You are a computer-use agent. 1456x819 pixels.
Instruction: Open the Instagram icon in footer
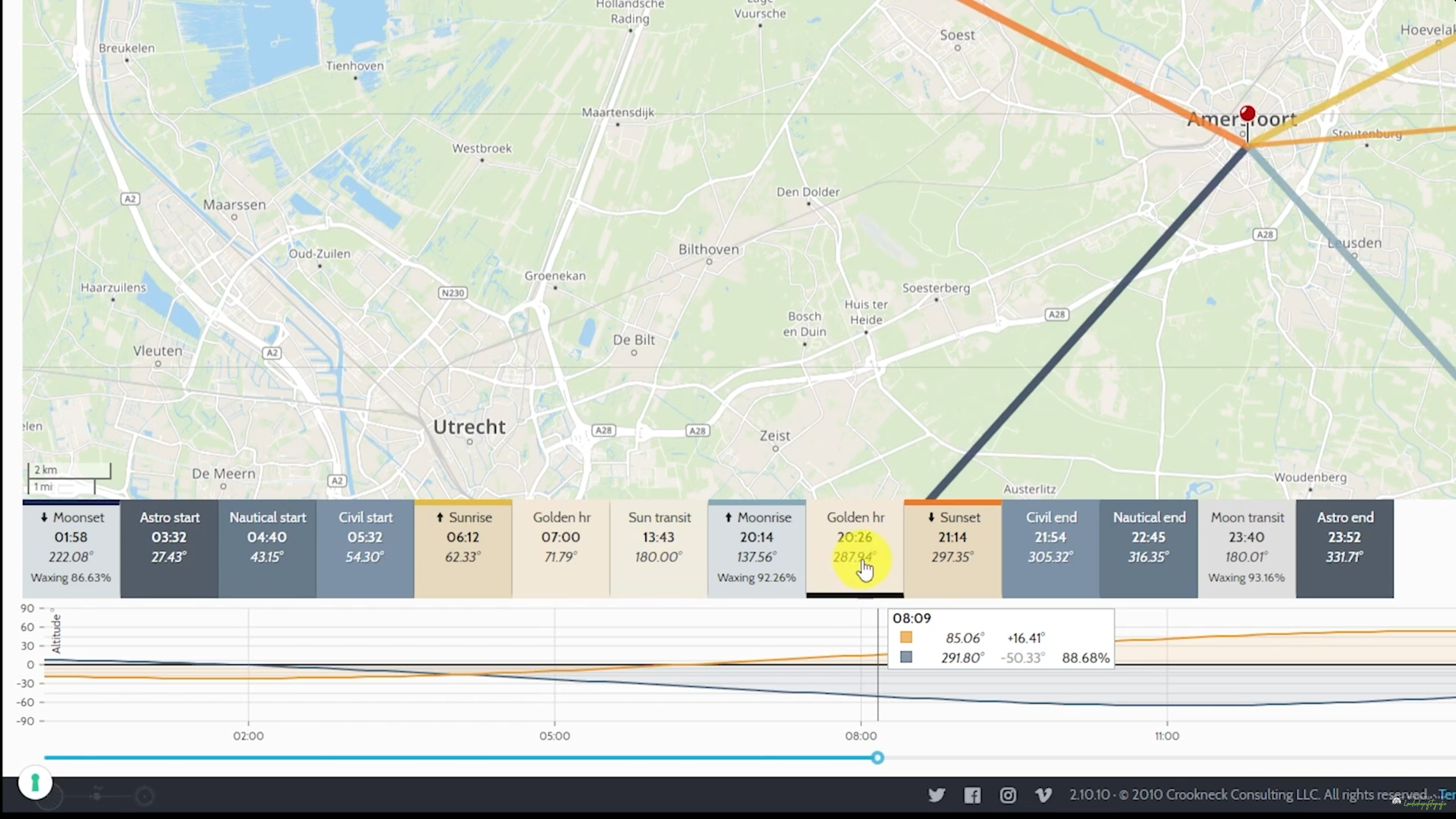[1008, 795]
